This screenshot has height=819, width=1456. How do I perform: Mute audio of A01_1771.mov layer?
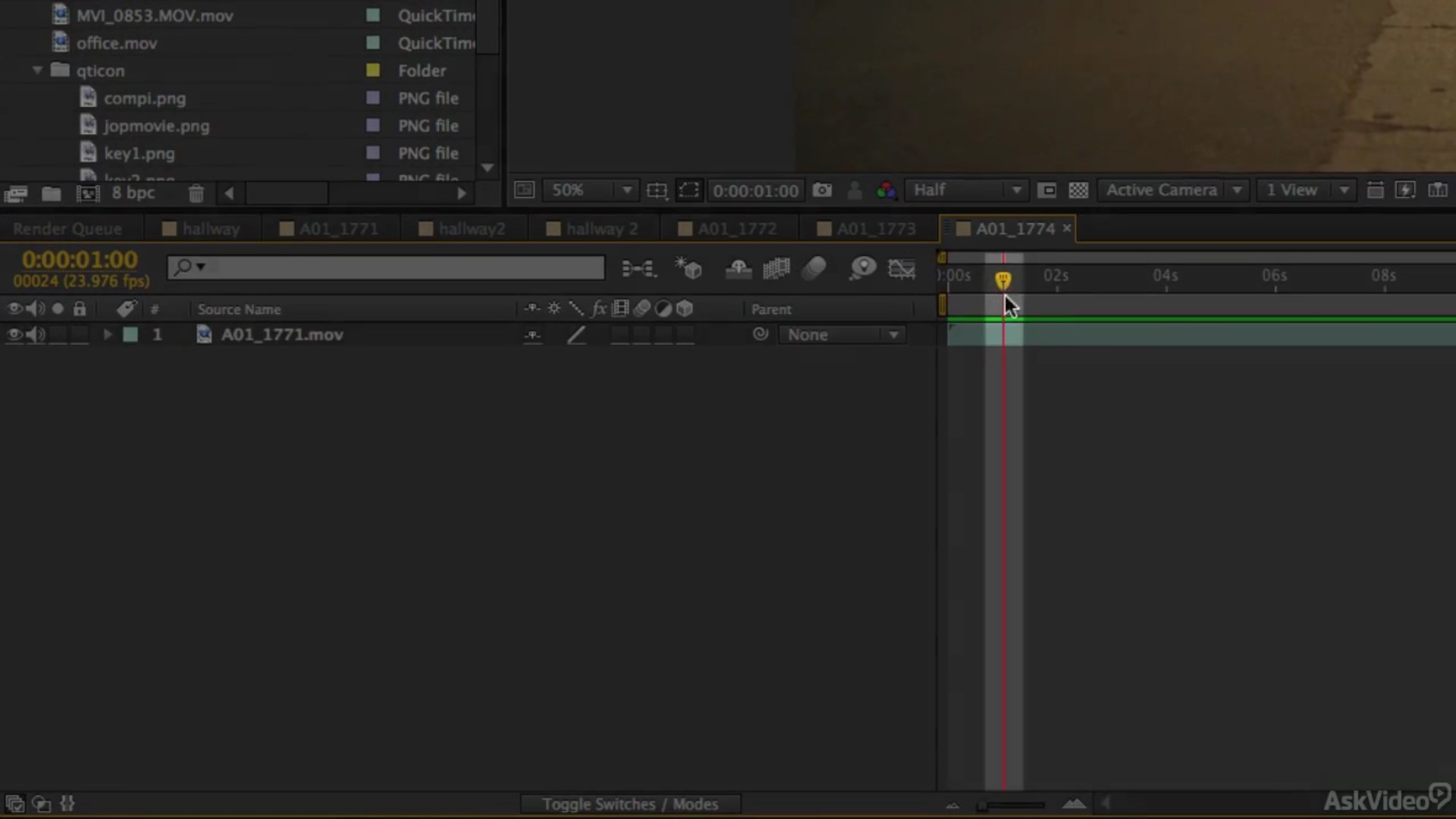[35, 334]
